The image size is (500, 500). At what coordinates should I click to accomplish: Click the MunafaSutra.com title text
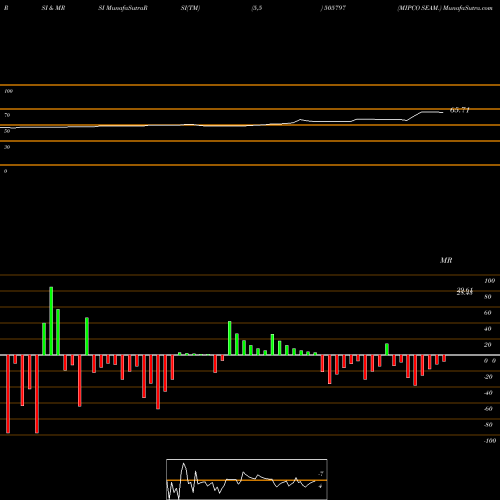click(468, 8)
